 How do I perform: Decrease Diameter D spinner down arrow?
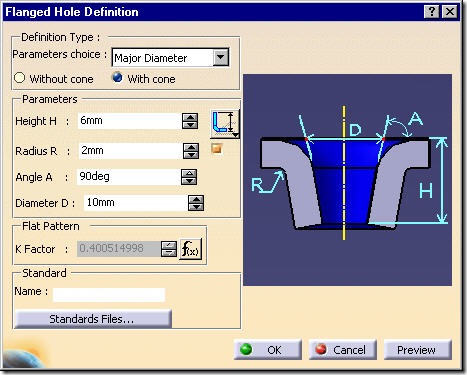pos(196,207)
